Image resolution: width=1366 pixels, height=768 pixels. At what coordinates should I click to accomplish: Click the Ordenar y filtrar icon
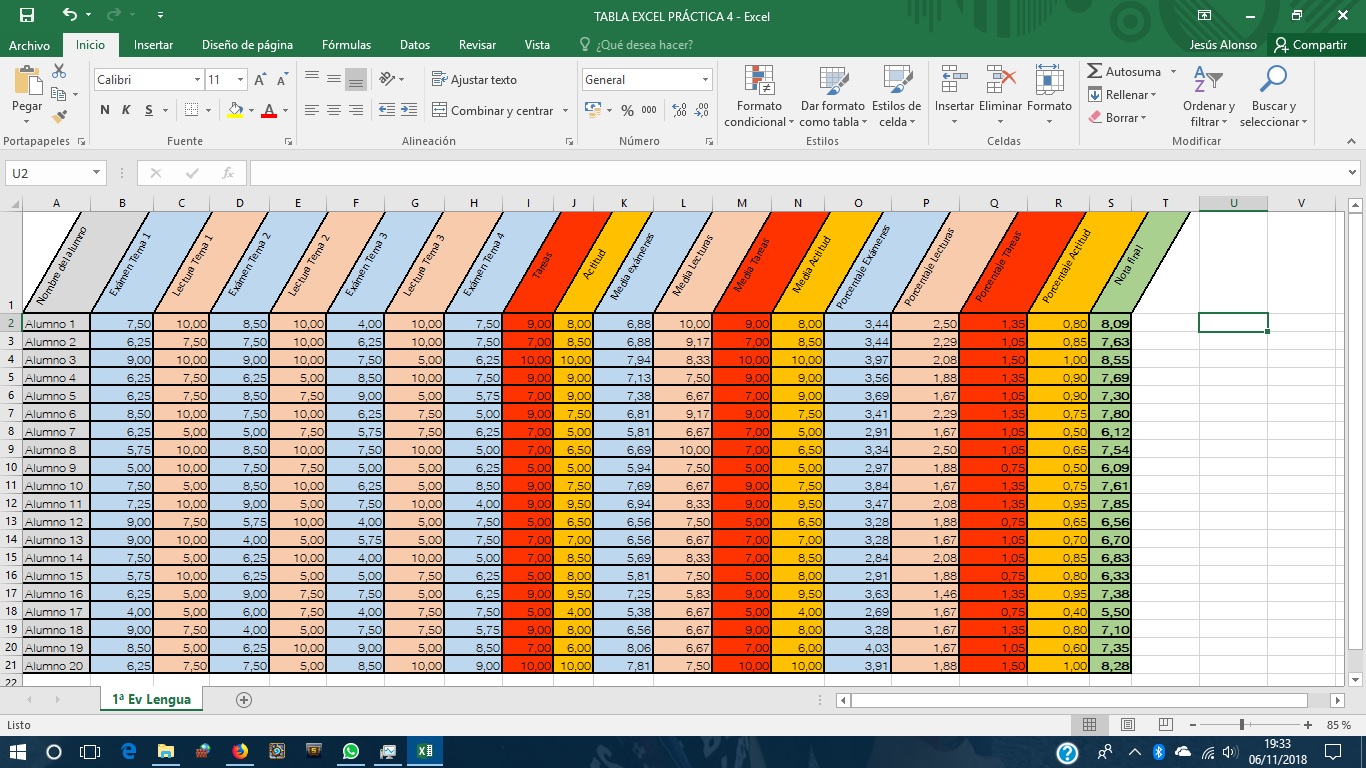(x=1209, y=82)
